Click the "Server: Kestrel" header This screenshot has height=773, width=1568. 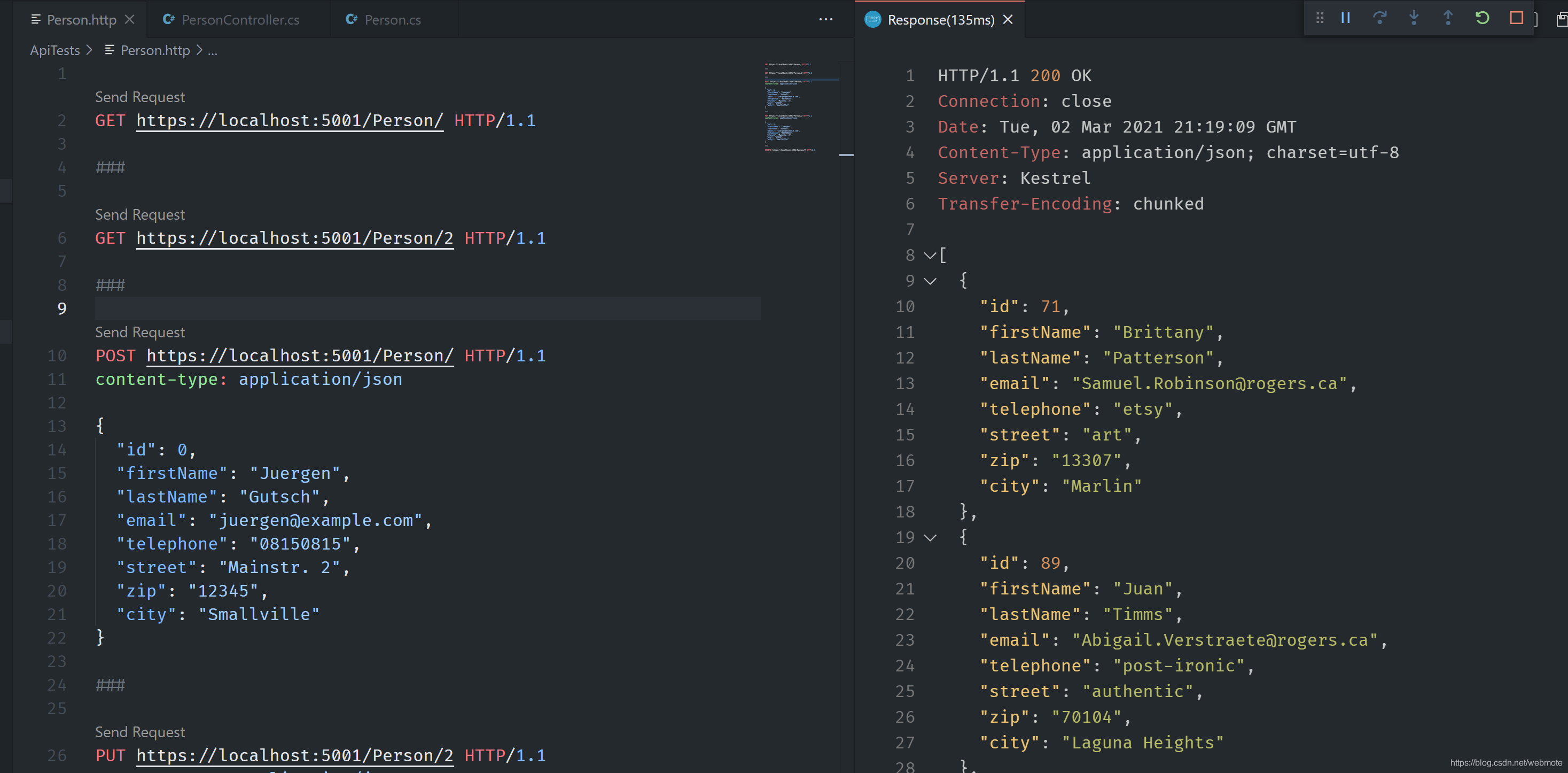point(1014,178)
